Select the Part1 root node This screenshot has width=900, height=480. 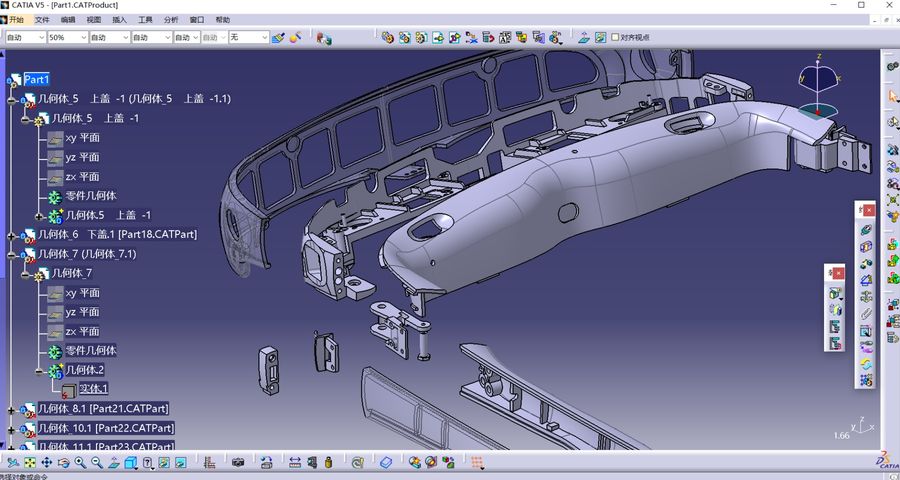(x=37, y=79)
